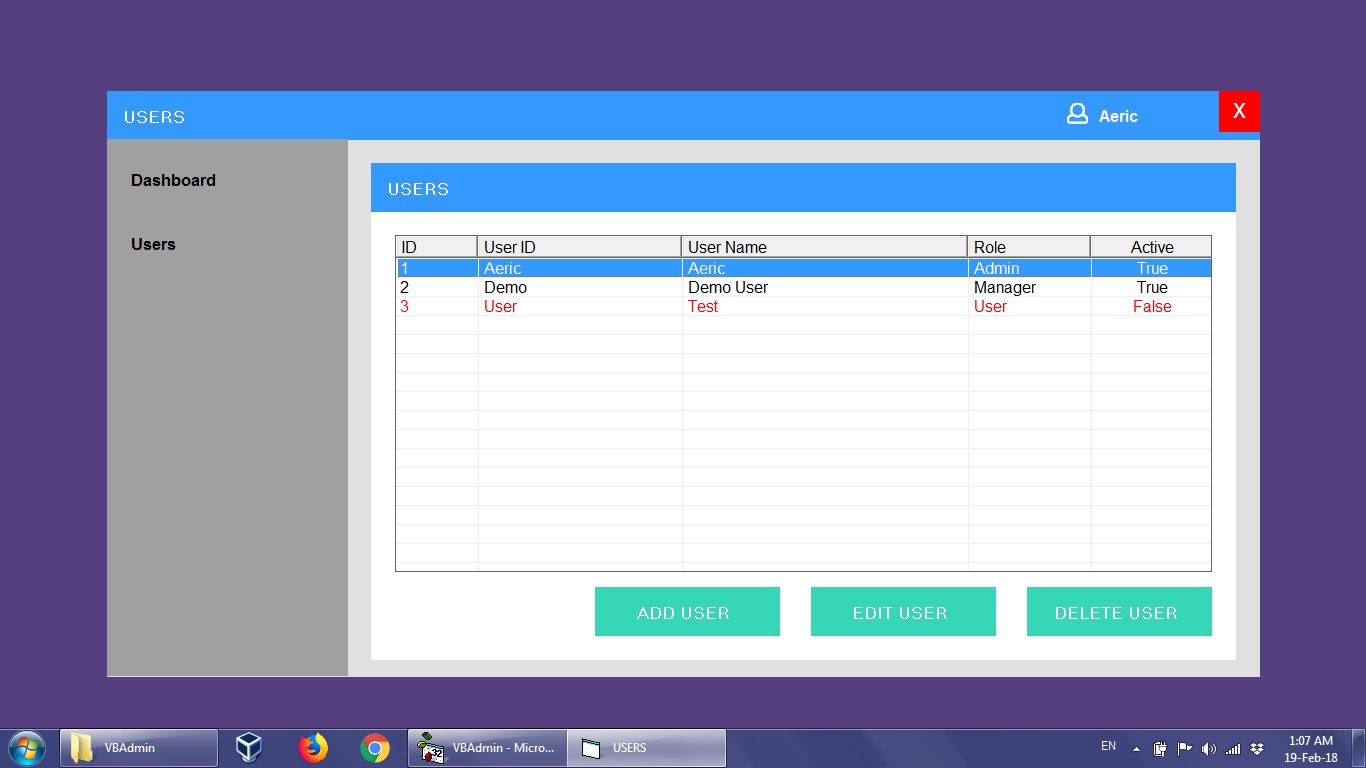This screenshot has height=768, width=1366.
Task: Show hidden tray icons arrow
Action: (1136, 748)
